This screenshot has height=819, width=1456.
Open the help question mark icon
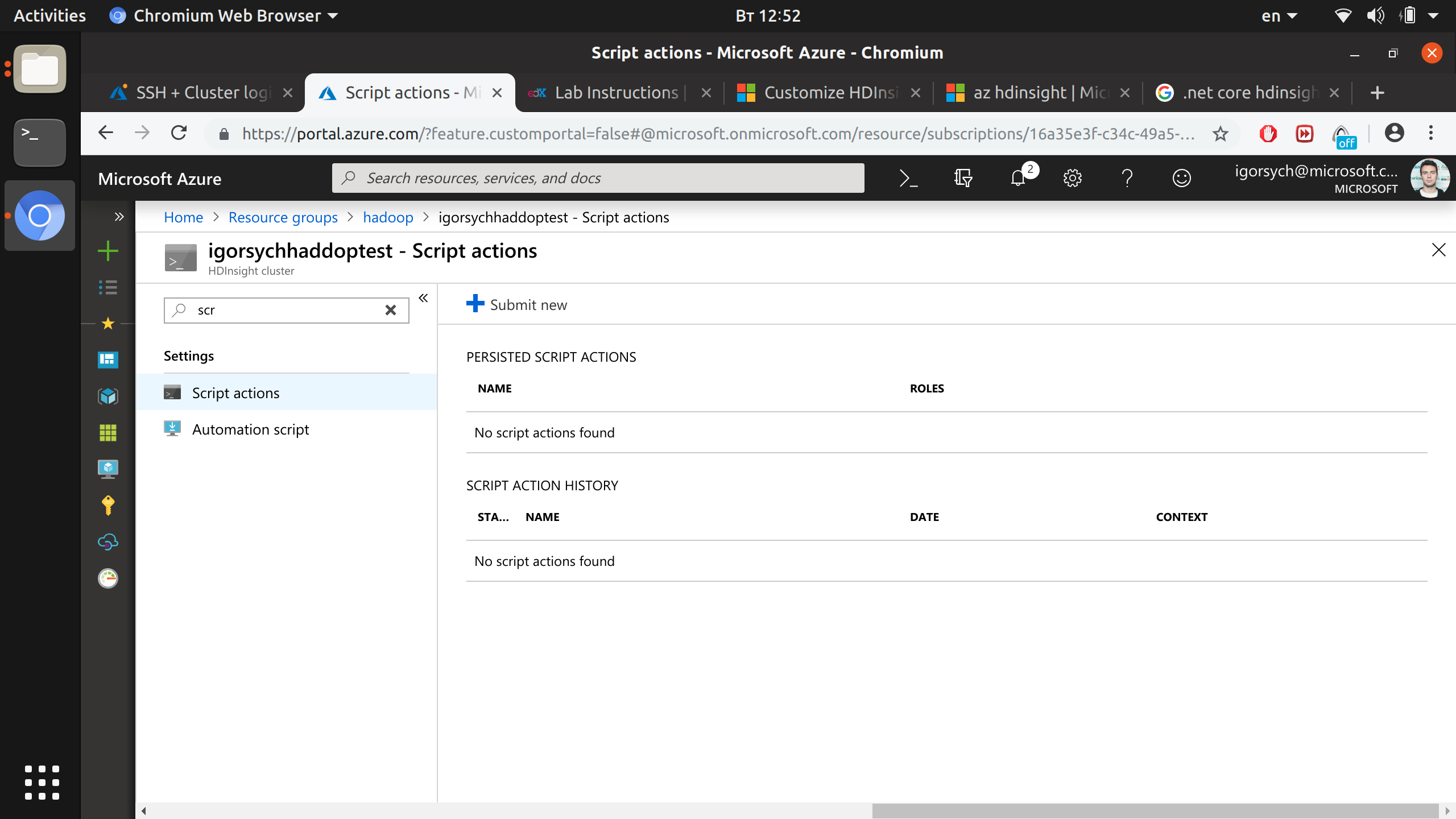[1127, 178]
